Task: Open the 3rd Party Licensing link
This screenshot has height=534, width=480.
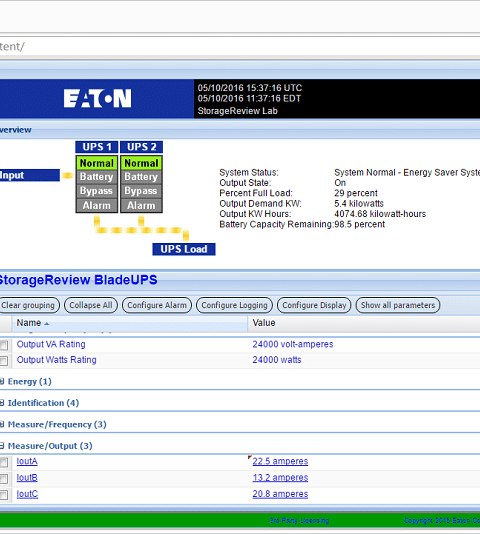Action: coord(299,520)
